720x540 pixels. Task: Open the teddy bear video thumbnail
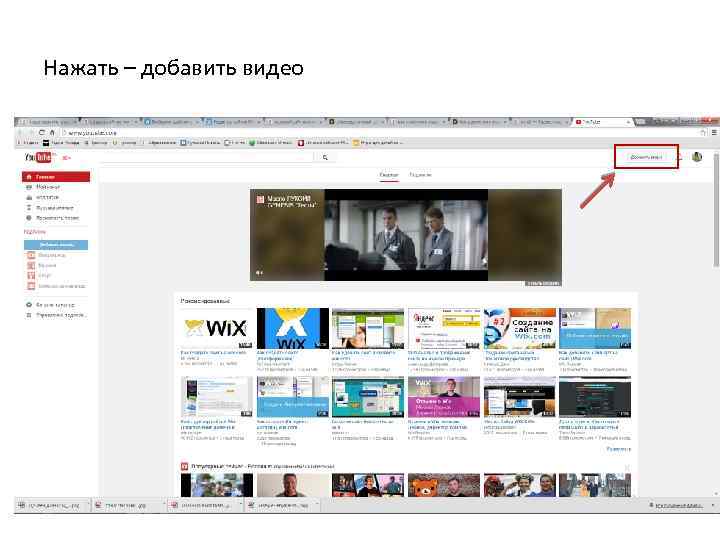444,485
